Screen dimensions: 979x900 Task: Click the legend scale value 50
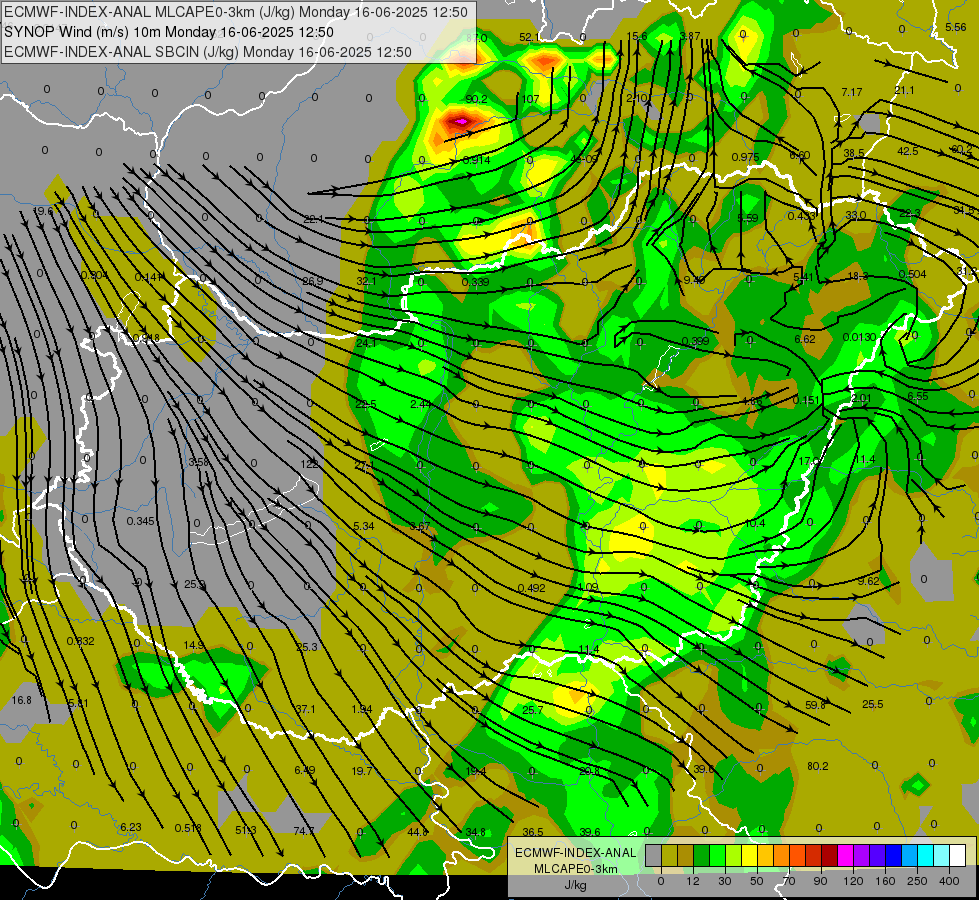[x=757, y=881]
